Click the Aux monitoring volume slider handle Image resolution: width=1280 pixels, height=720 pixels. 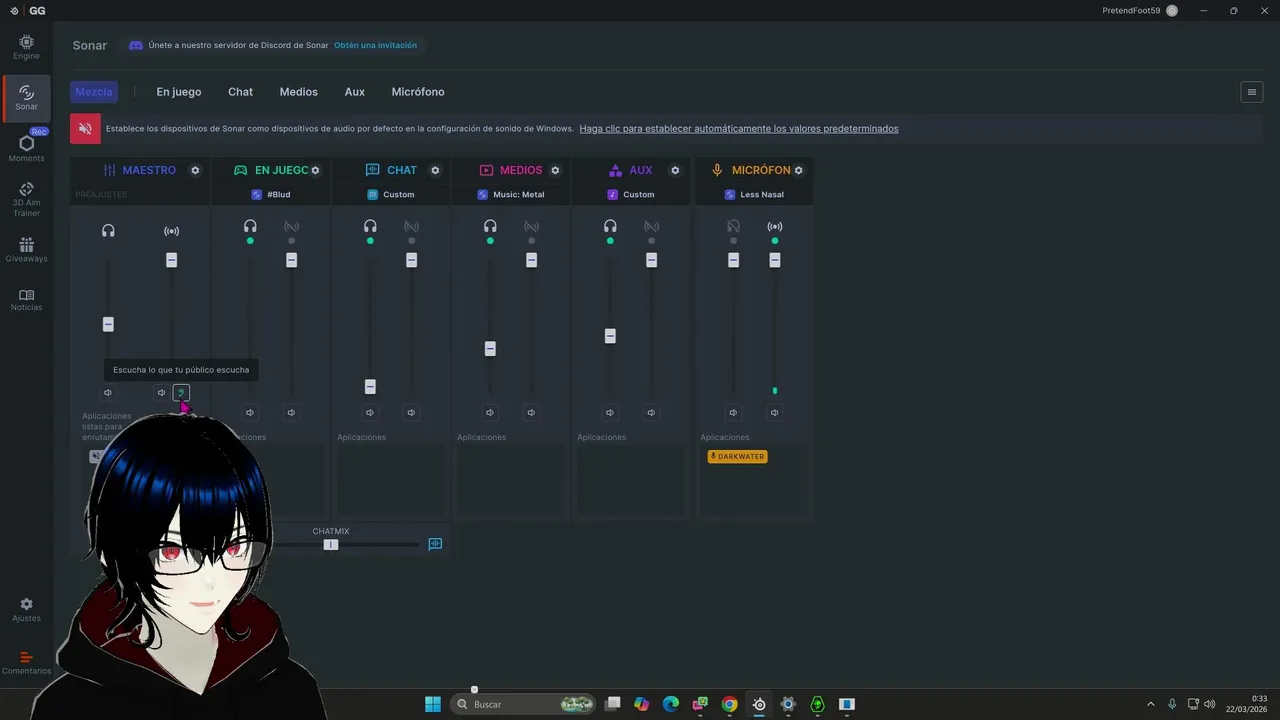(x=610, y=336)
